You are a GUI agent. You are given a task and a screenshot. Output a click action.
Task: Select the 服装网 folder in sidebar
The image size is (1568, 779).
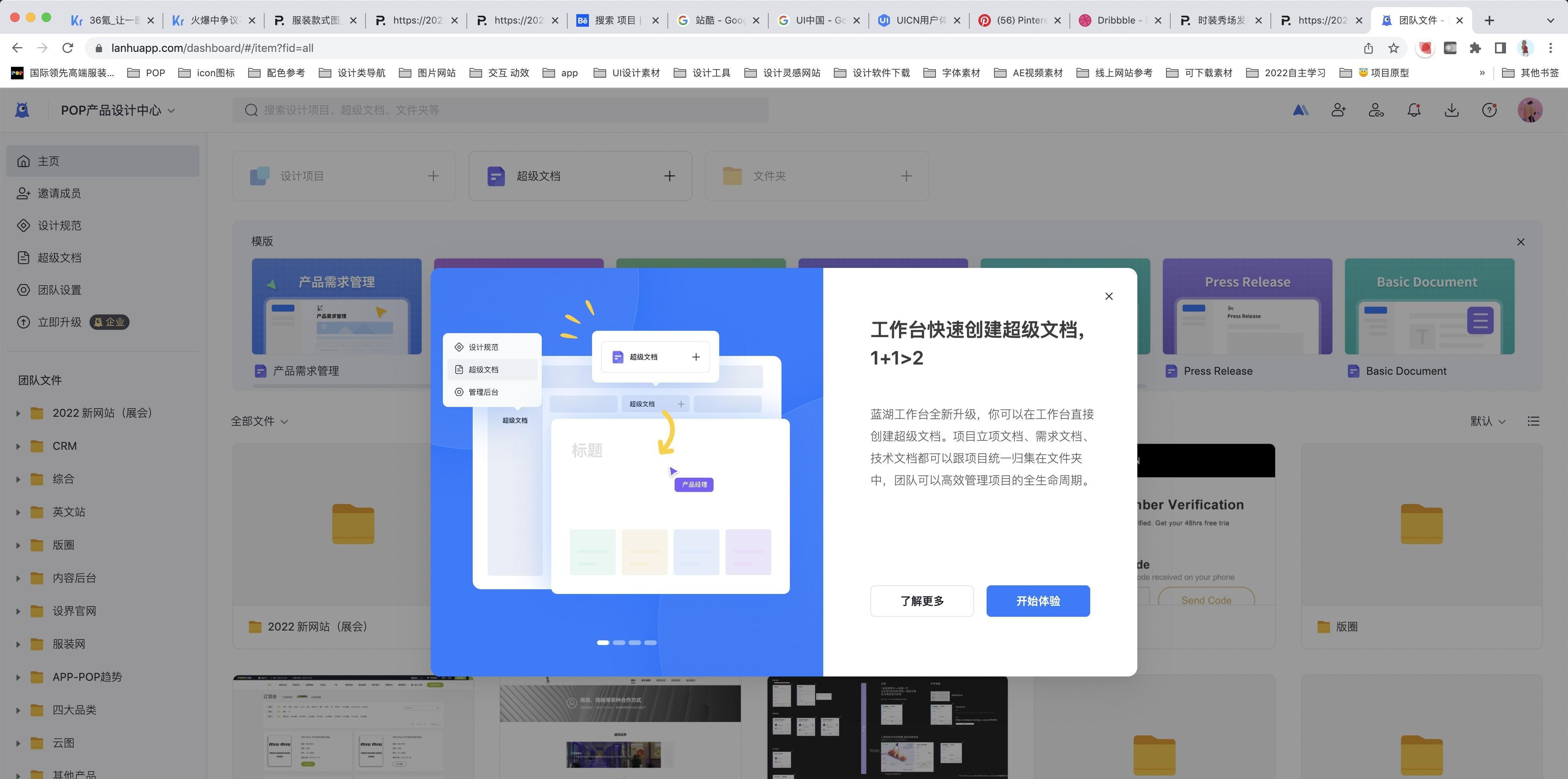click(68, 644)
